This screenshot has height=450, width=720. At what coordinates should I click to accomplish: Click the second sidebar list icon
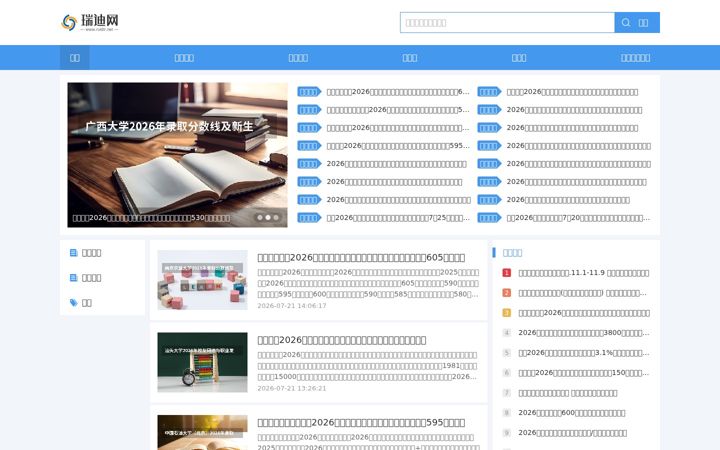pos(73,277)
